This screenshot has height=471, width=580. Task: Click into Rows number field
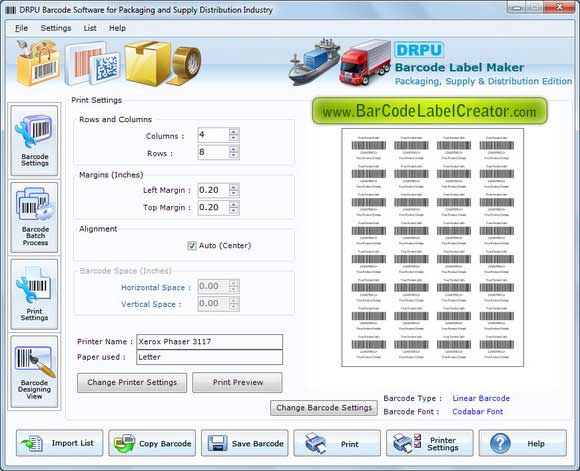[x=213, y=152]
